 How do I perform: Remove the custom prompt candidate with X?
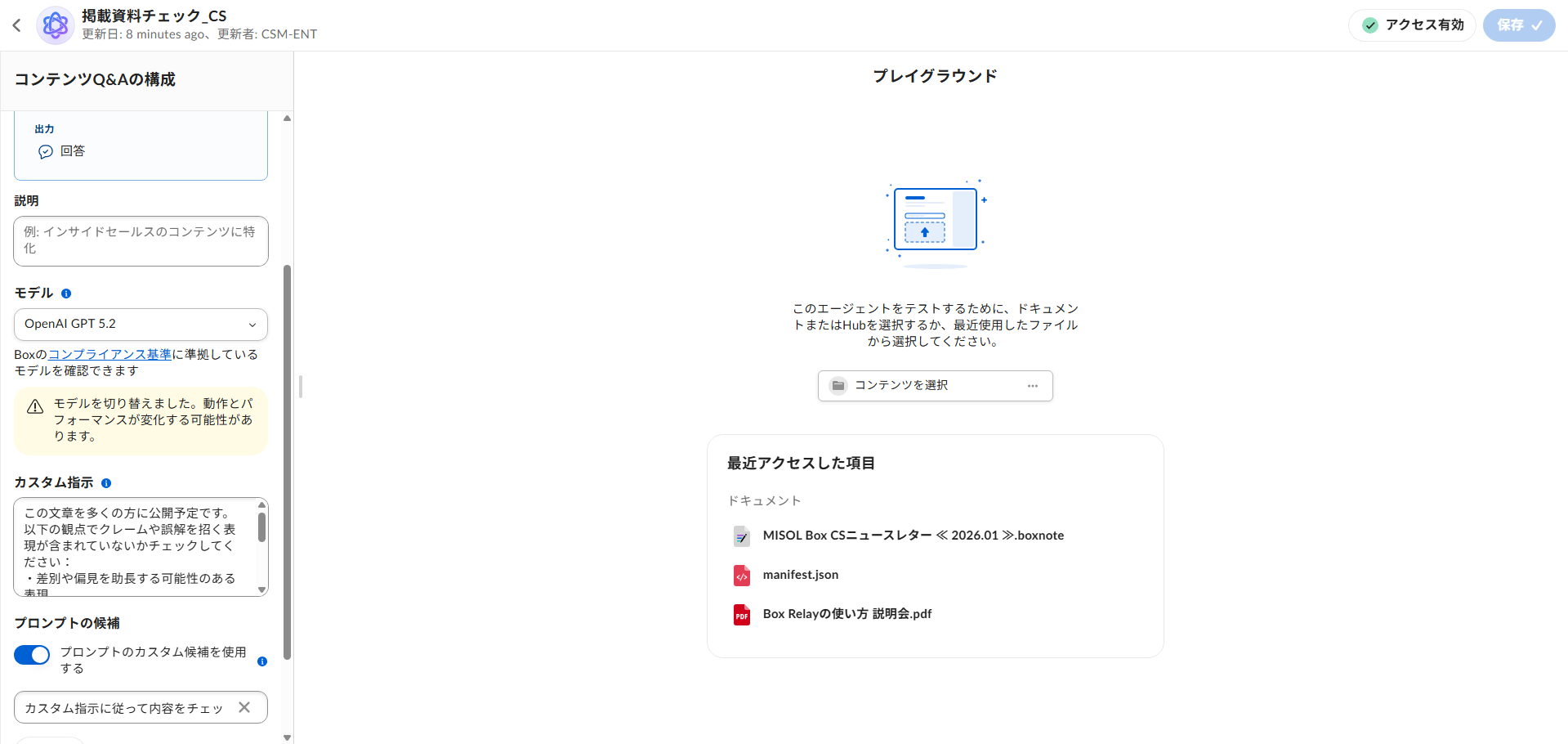click(x=244, y=707)
